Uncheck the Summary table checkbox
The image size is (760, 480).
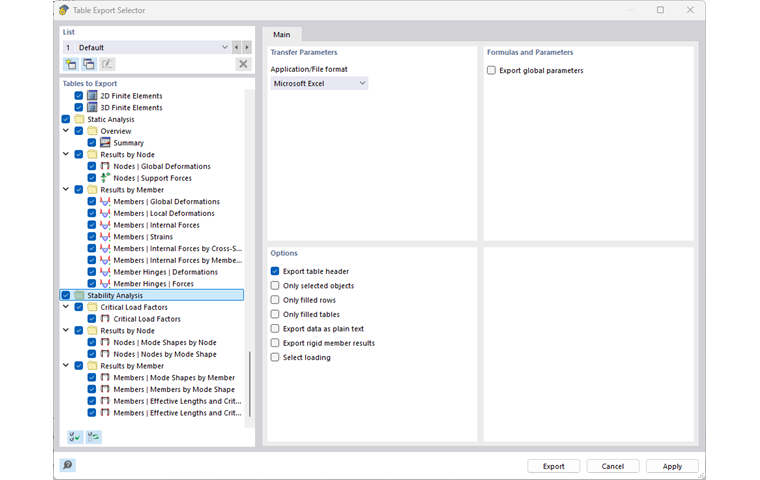(x=92, y=143)
